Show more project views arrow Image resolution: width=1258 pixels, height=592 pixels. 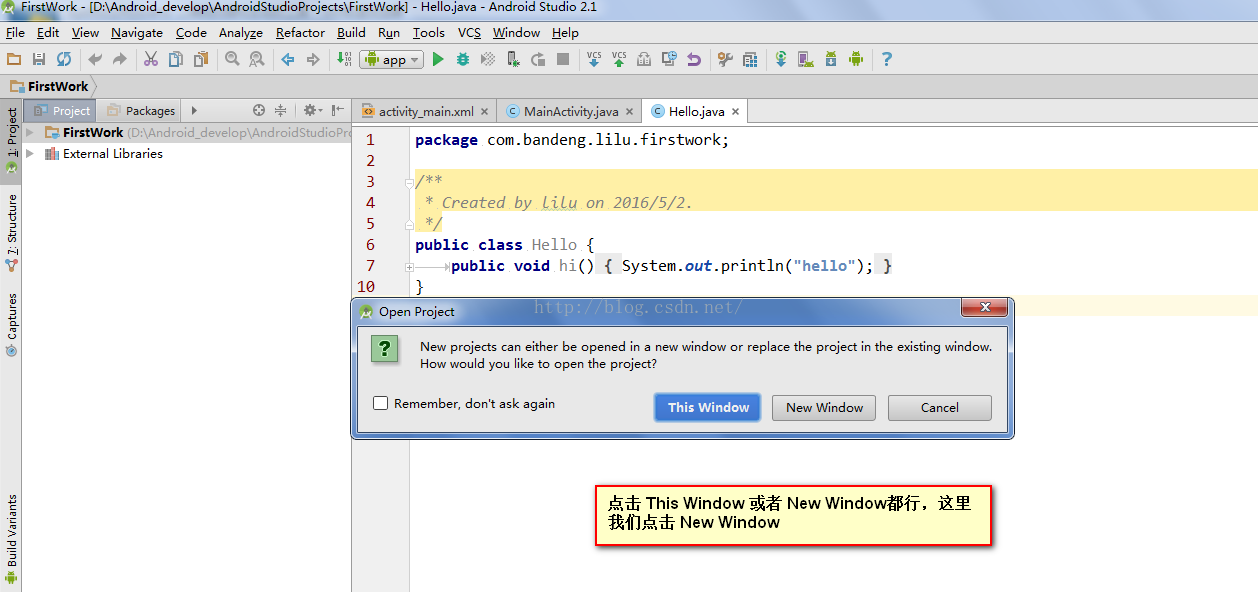click(x=195, y=111)
